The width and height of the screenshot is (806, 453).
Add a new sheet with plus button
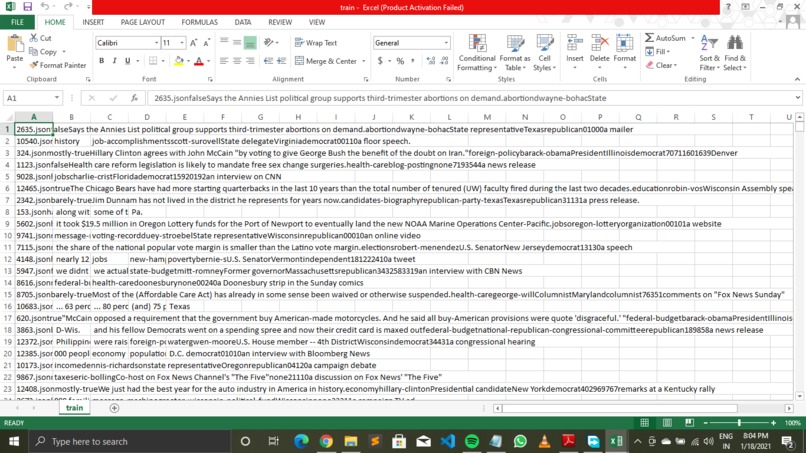coord(114,408)
